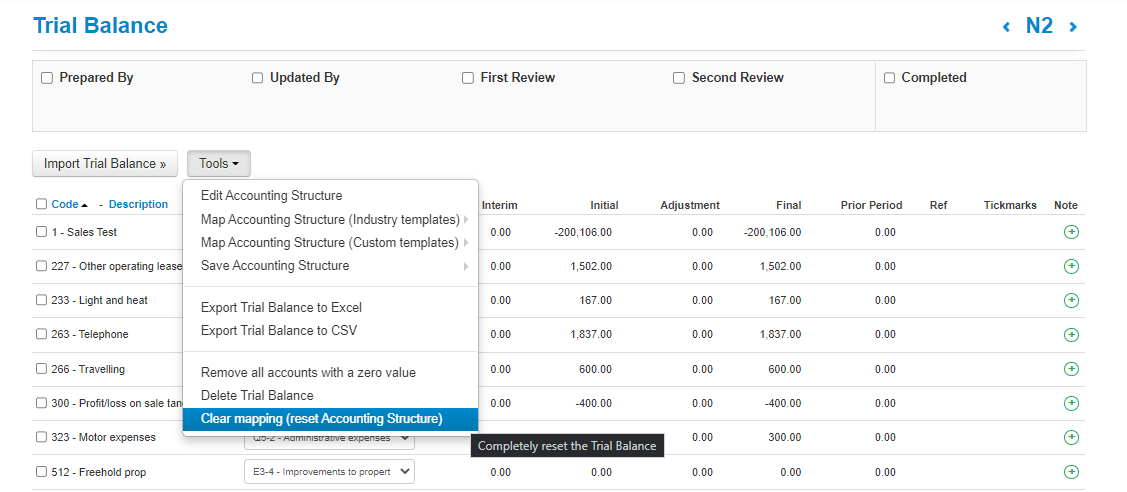Viewport: 1127px width, 492px height.
Task: Select the 323 - Motor expenses checkbox
Action: click(x=42, y=437)
